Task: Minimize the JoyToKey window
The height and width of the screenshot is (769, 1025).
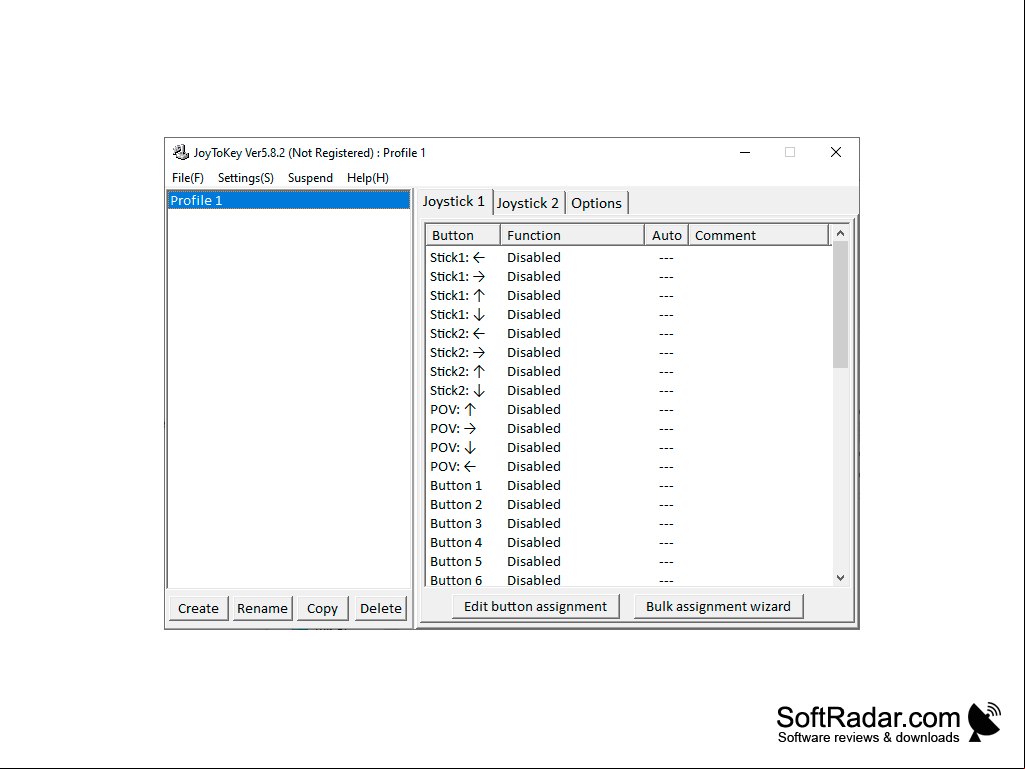Action: coord(745,152)
